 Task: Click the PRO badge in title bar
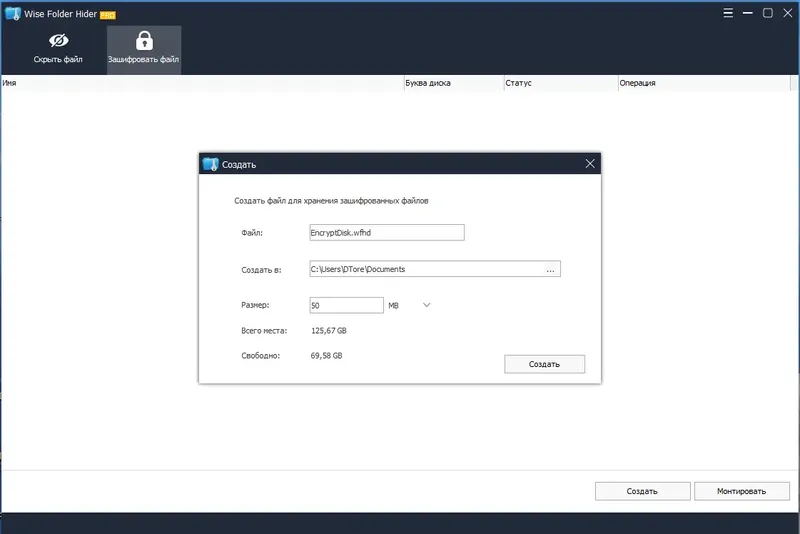point(108,15)
